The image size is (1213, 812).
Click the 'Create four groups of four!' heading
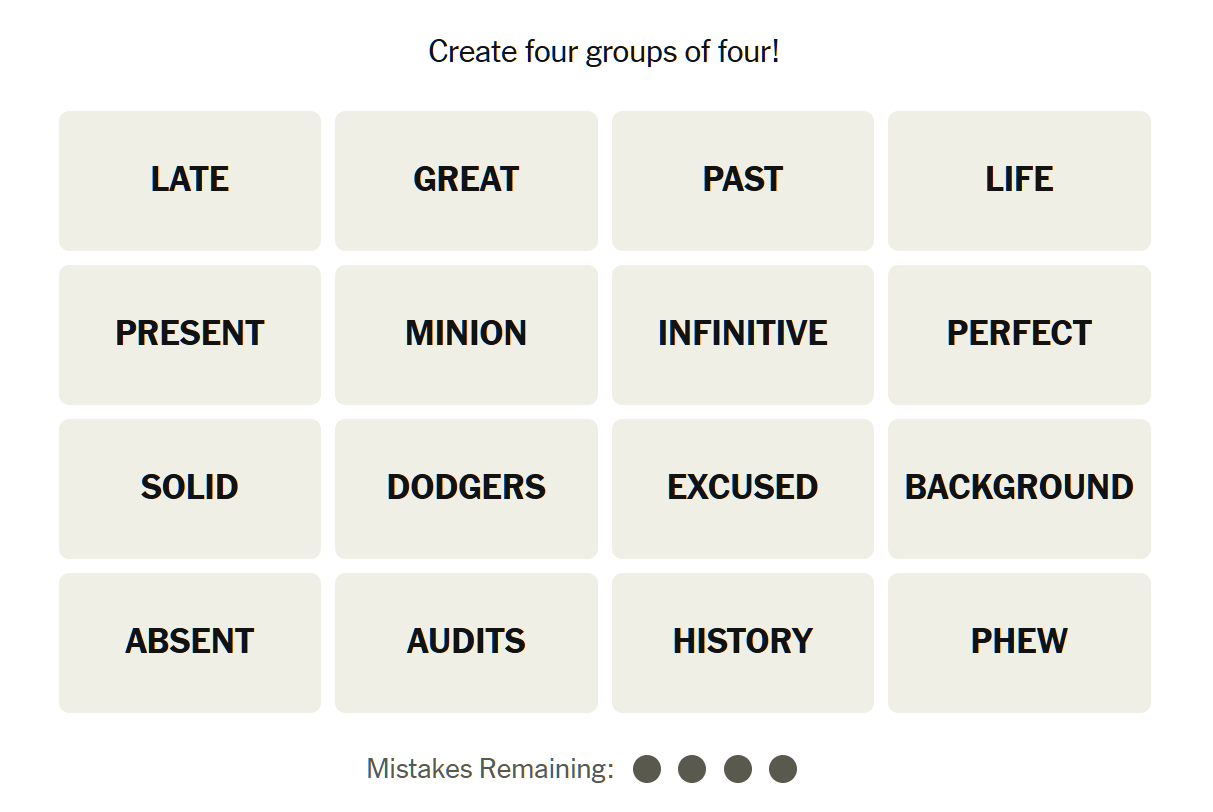pos(604,52)
